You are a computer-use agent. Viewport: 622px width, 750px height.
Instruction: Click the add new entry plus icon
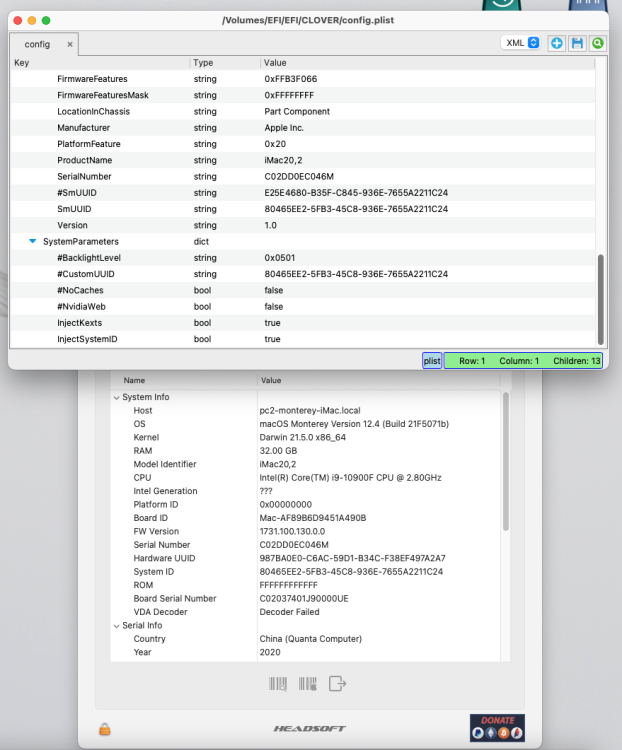[x=556, y=44]
